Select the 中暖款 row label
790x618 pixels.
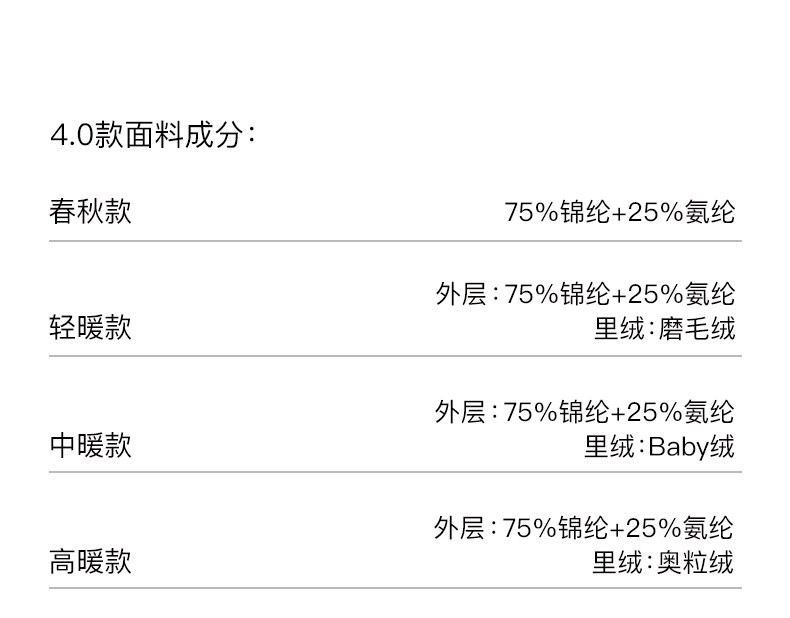click(90, 445)
